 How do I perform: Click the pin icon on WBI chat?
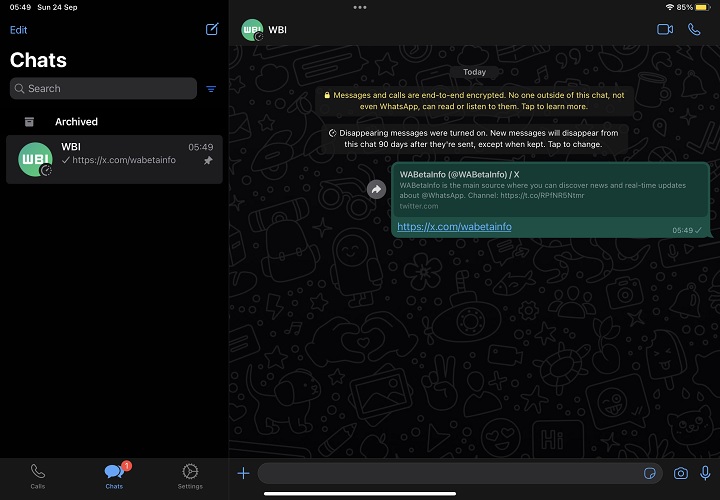[x=208, y=160]
